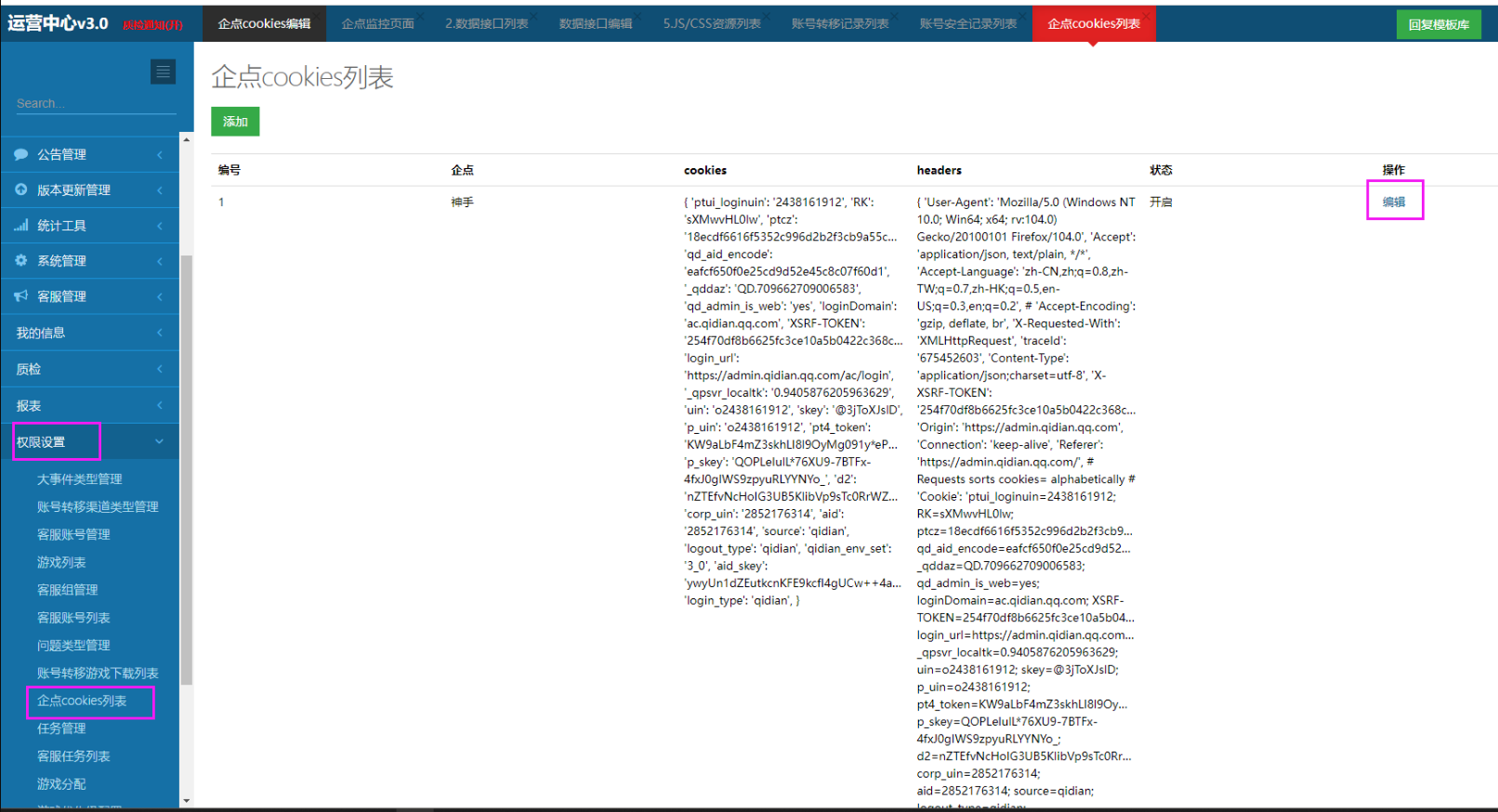The width and height of the screenshot is (1498, 812).
Task: Click the gear icon beside 系统管理
Action: pyautogui.click(x=21, y=261)
